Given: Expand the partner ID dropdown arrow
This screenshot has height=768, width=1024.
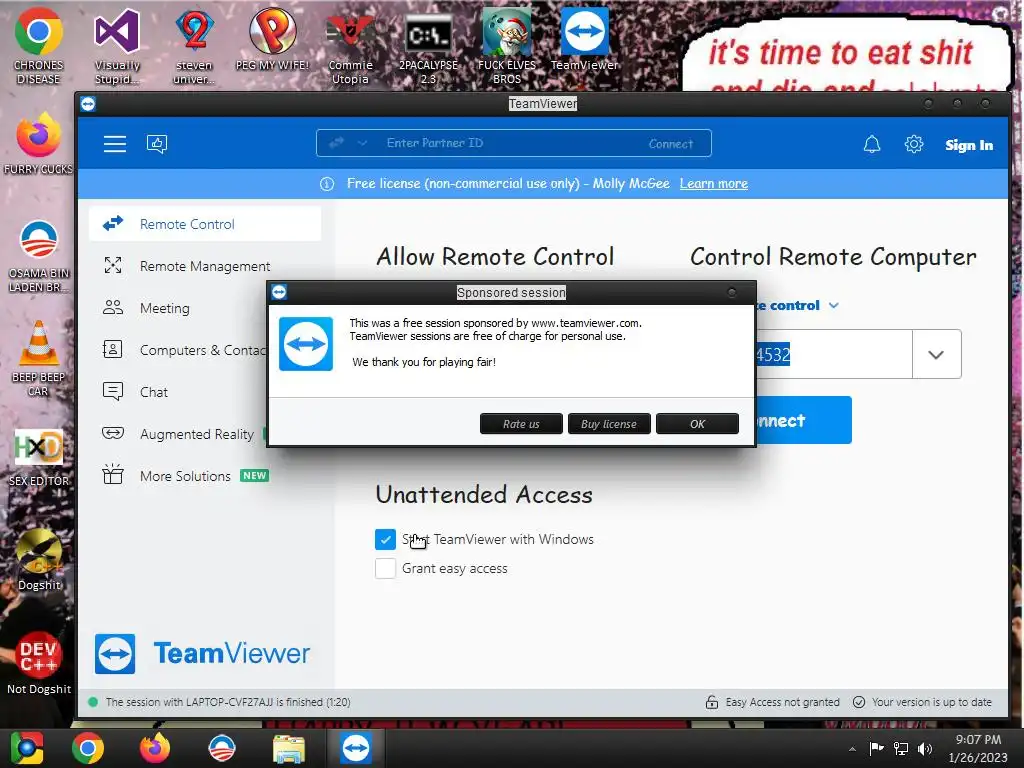Looking at the screenshot, I should (x=936, y=355).
